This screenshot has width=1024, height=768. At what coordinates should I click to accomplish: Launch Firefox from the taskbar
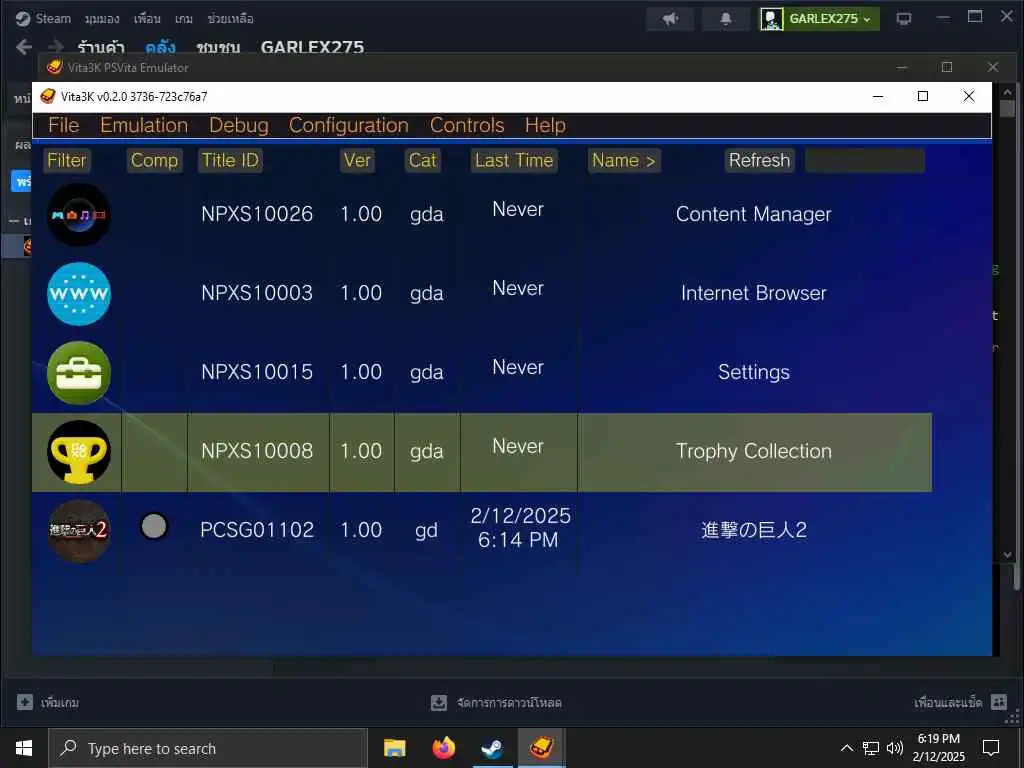click(443, 748)
